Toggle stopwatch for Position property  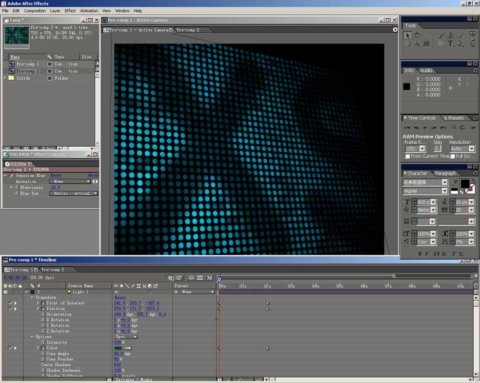point(43,309)
